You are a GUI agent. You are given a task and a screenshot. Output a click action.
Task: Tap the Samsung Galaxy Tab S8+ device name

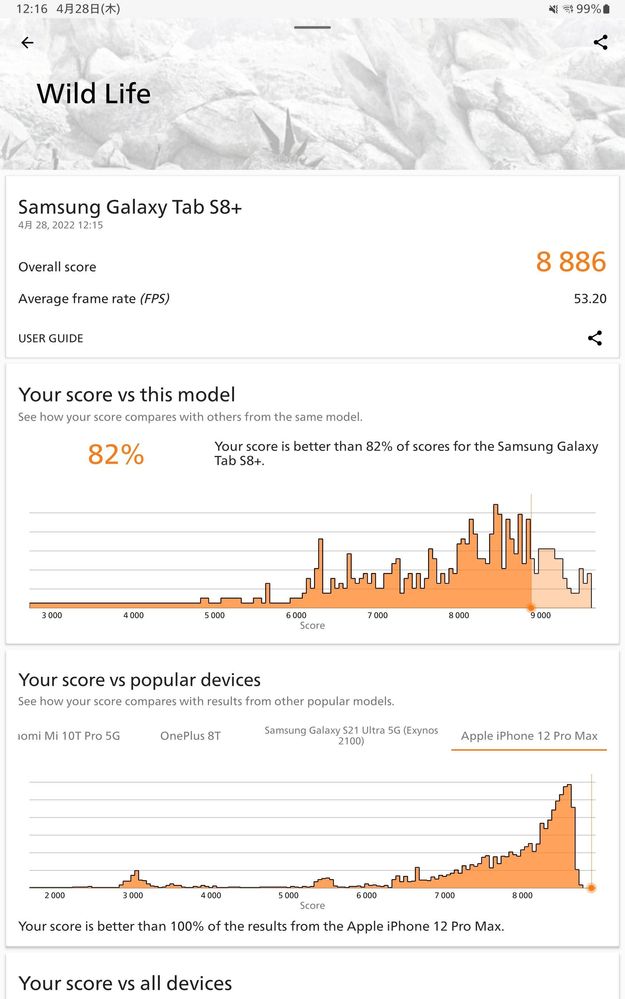tap(130, 207)
